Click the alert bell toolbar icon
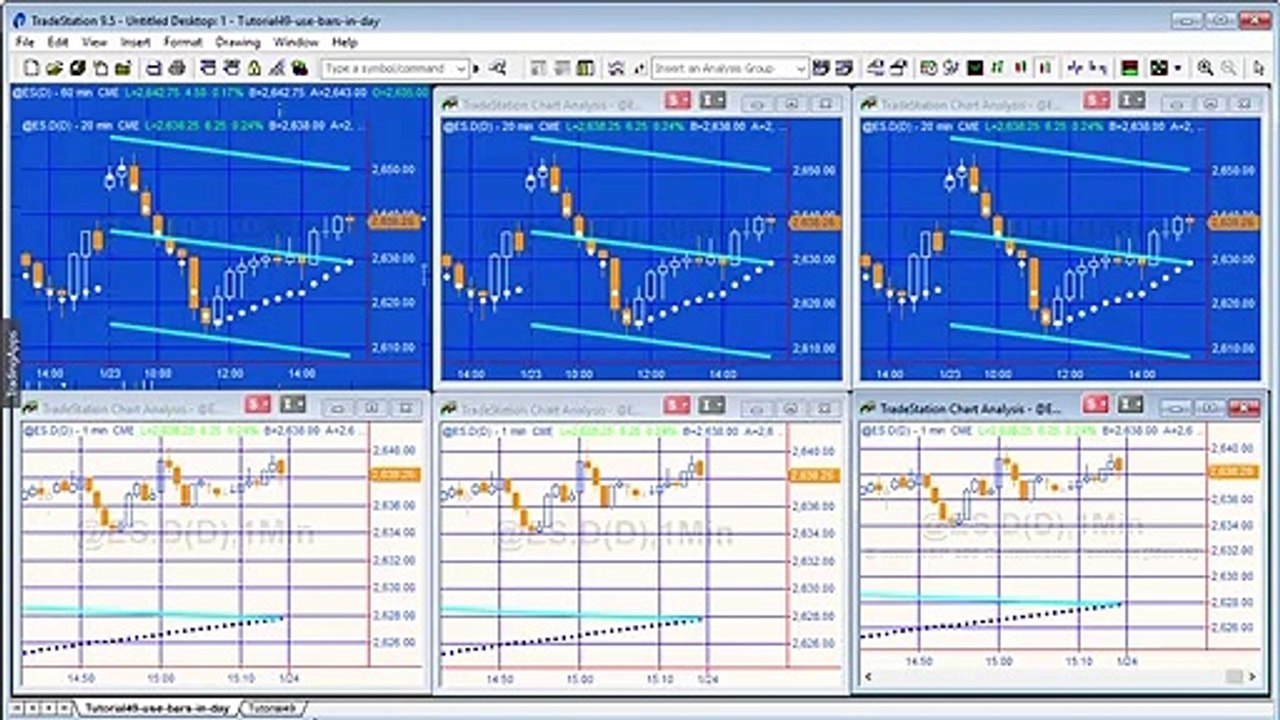The height and width of the screenshot is (720, 1280). [x=254, y=68]
